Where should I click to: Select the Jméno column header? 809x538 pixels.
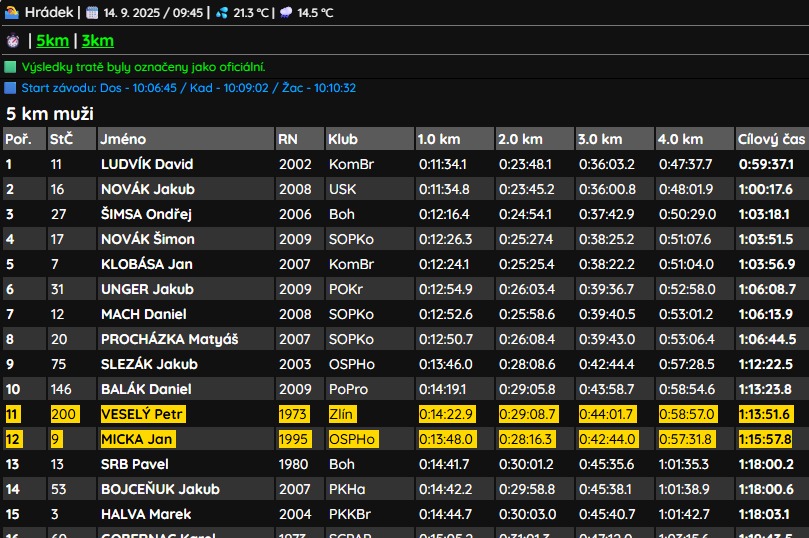(123, 139)
